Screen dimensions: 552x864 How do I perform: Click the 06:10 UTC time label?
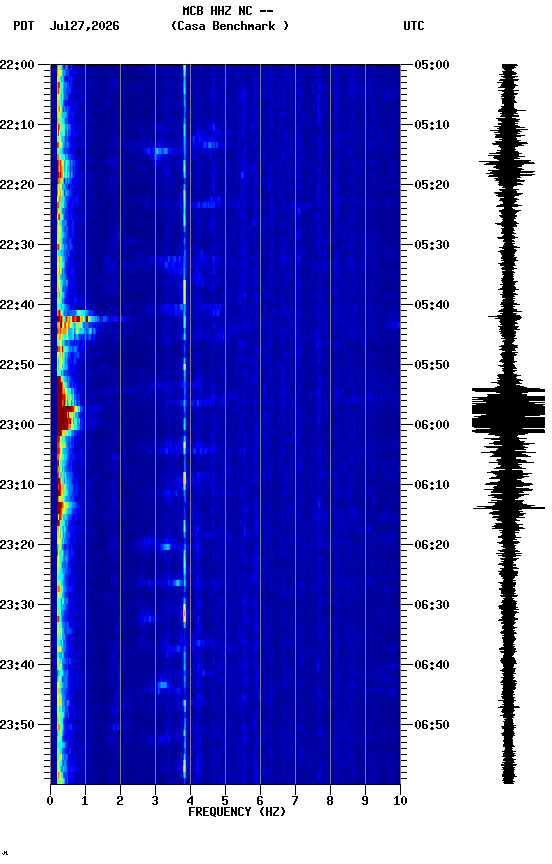[x=432, y=485]
